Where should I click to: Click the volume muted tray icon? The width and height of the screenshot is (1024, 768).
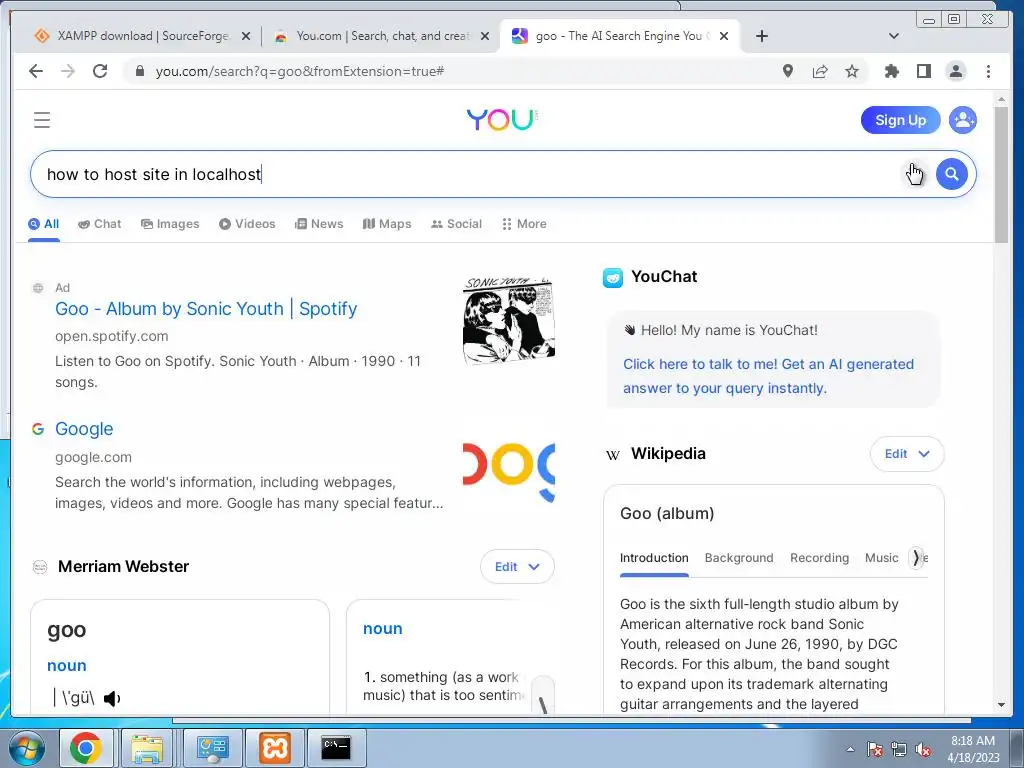click(x=923, y=749)
